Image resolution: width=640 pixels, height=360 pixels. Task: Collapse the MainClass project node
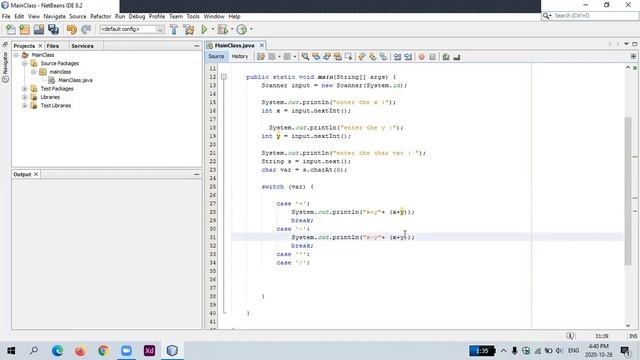[x=16, y=55]
